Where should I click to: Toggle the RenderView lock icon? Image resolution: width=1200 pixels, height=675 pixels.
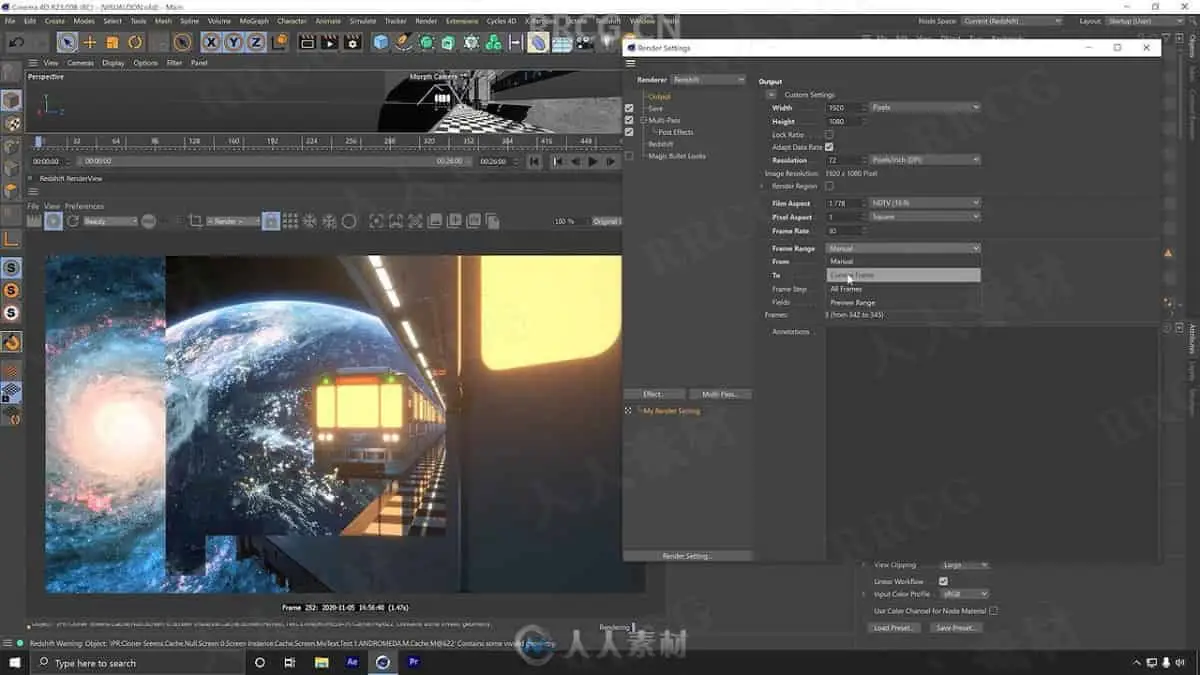pyautogui.click(x=271, y=221)
